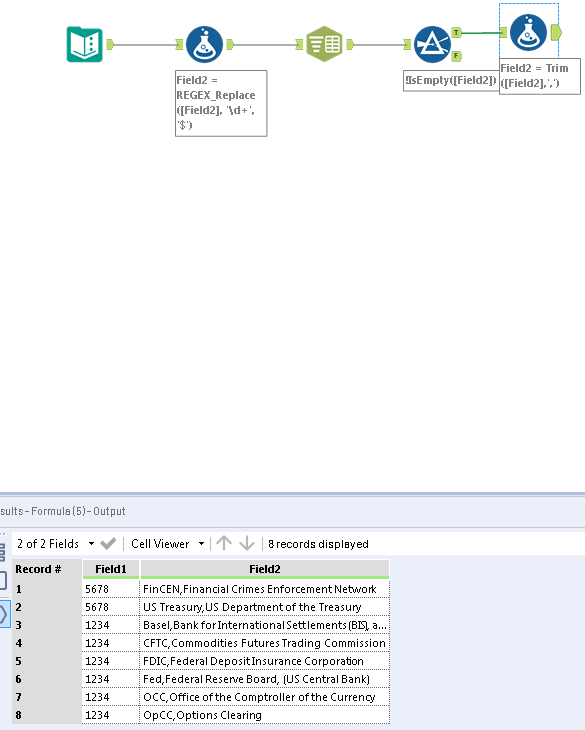Viewport: 585px width, 730px height.
Task: Expand the Cell Viewer dropdown
Action: tap(168, 543)
